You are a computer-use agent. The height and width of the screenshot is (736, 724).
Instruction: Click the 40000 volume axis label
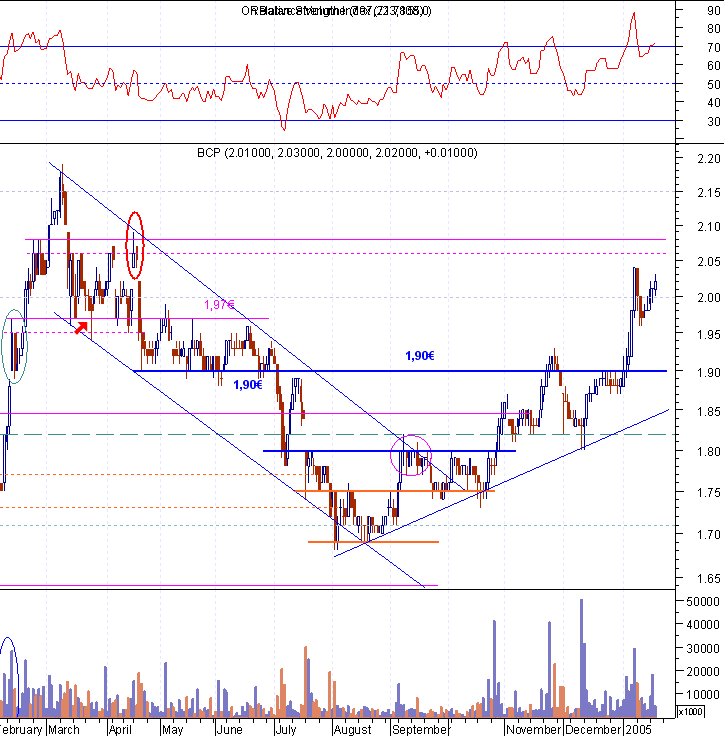[703, 625]
